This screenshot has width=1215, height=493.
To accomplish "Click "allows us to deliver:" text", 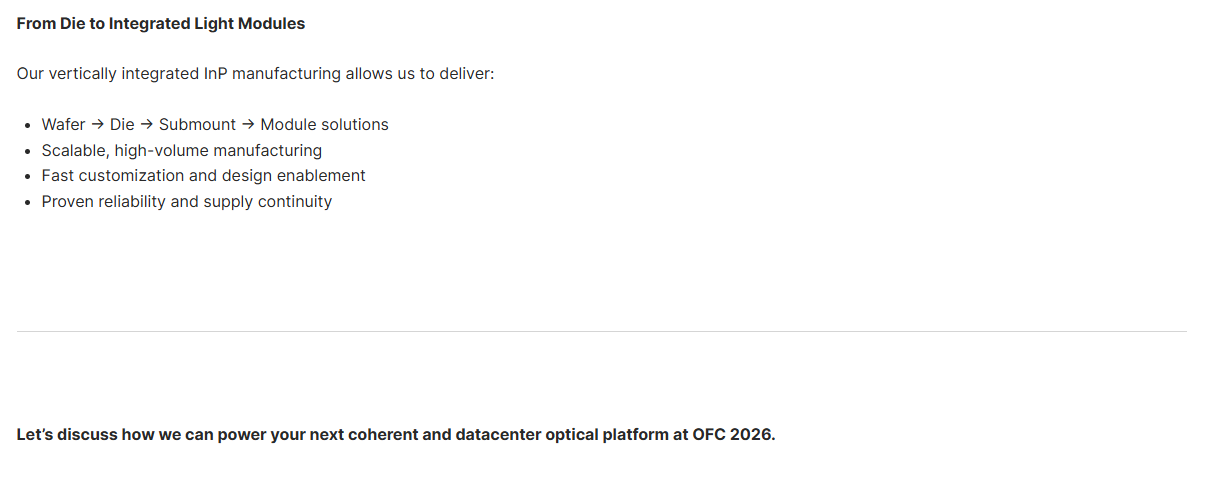I will (x=419, y=74).
